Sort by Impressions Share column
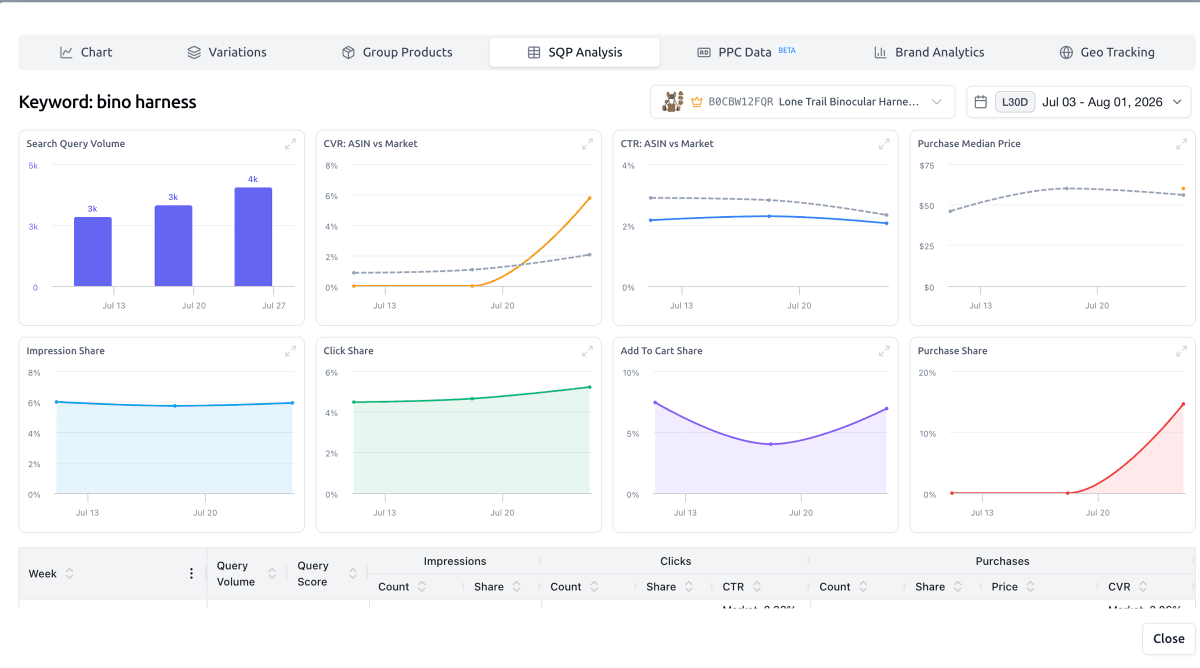 (x=517, y=587)
